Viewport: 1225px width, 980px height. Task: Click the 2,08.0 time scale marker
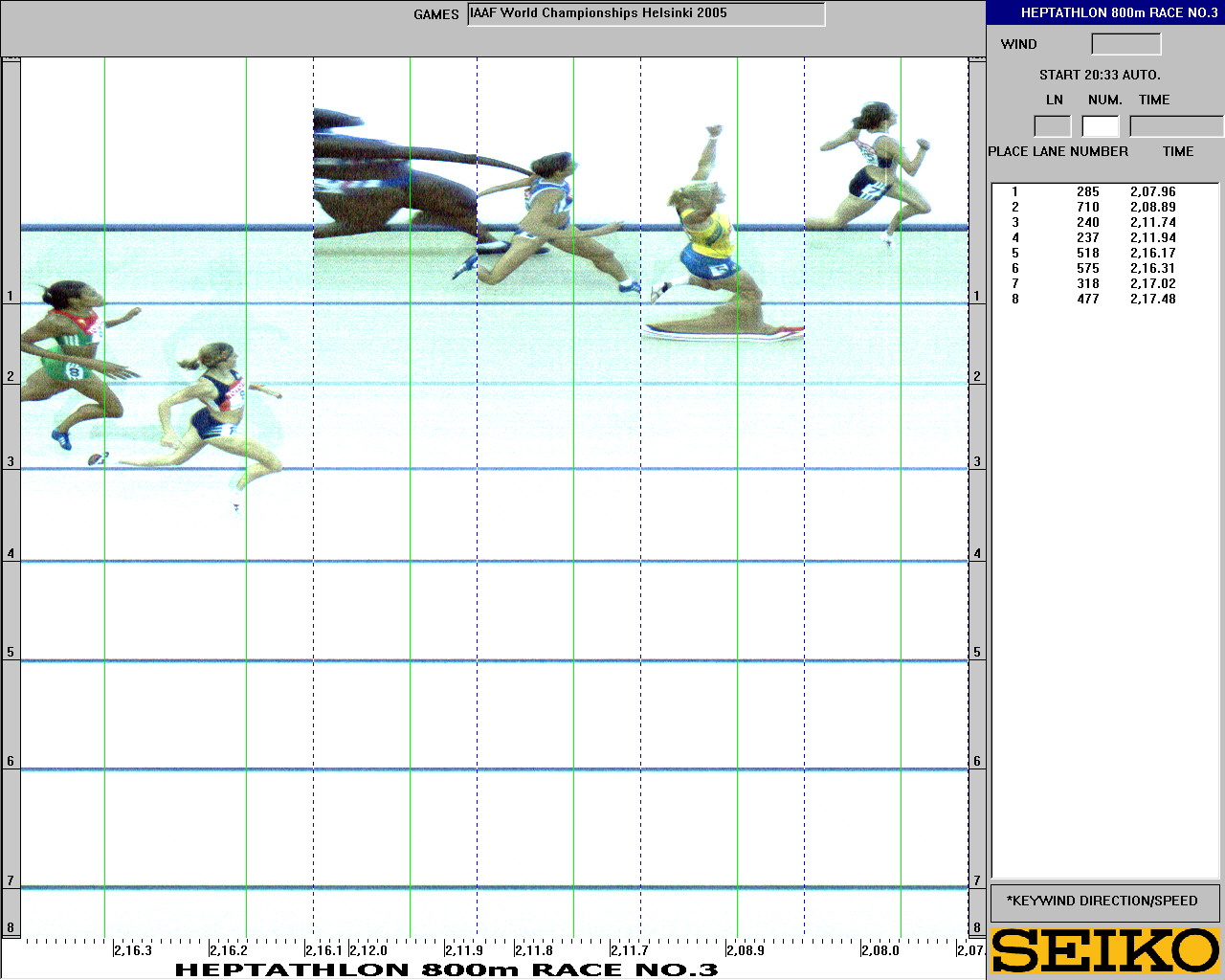pos(880,950)
